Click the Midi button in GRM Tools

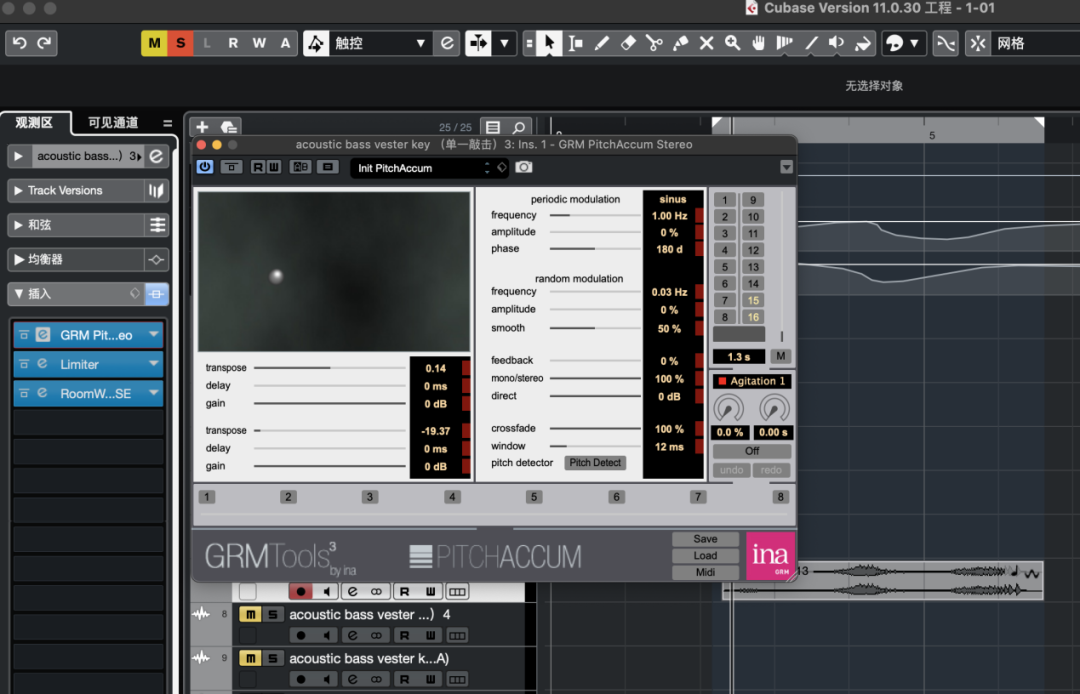click(705, 572)
